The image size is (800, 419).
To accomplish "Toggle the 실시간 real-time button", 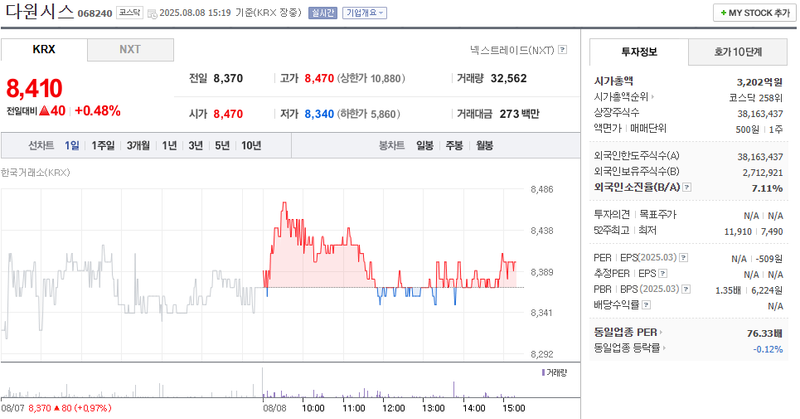I will click(x=322, y=13).
